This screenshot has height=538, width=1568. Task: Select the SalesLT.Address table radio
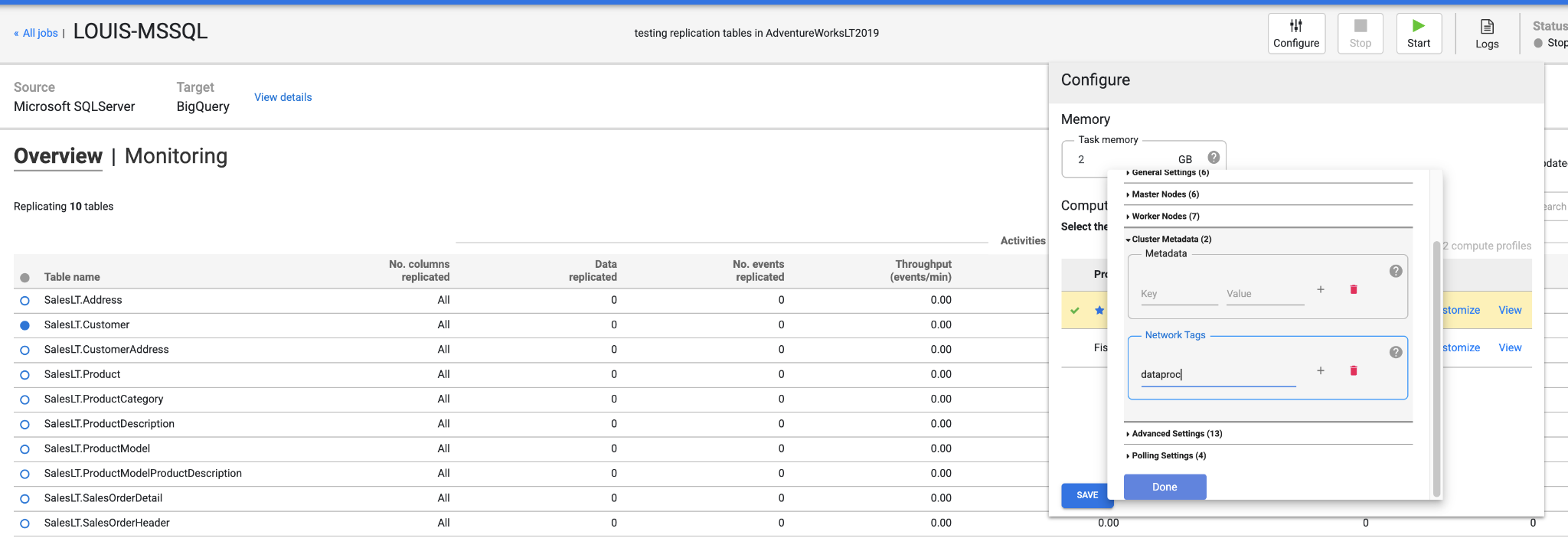coord(24,301)
